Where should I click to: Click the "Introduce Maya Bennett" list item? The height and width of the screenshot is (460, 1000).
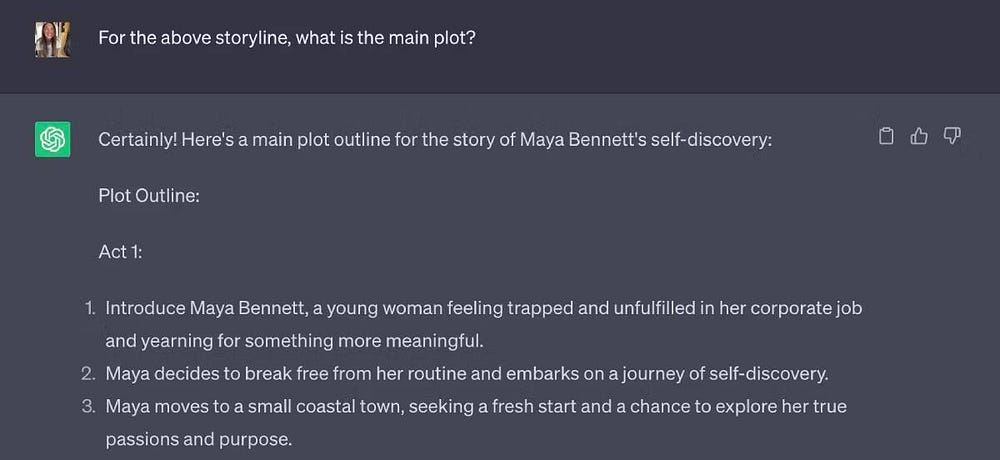pyautogui.click(x=483, y=308)
